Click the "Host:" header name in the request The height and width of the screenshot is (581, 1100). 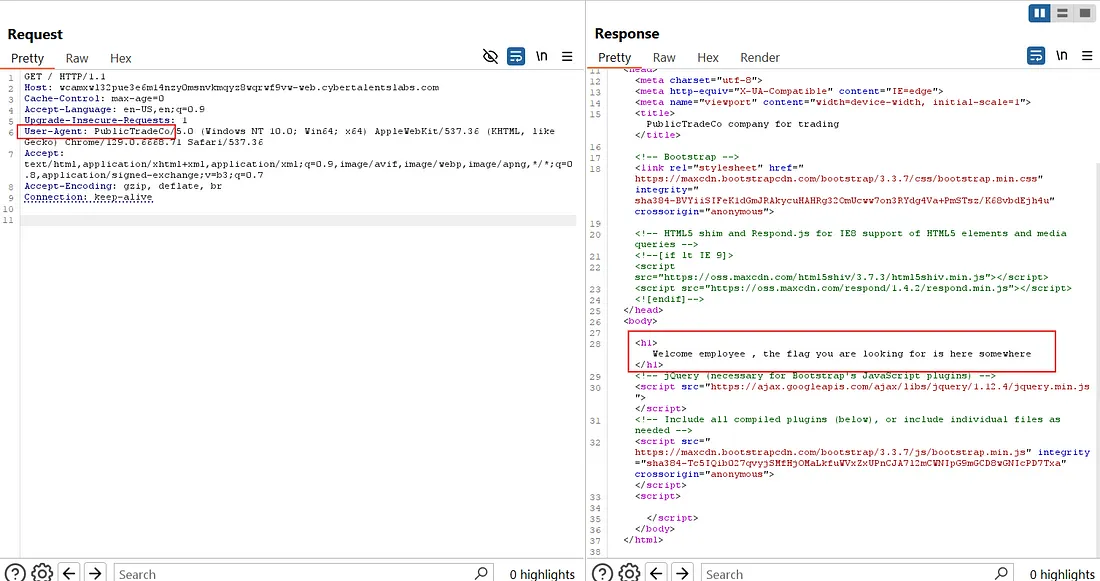point(38,88)
